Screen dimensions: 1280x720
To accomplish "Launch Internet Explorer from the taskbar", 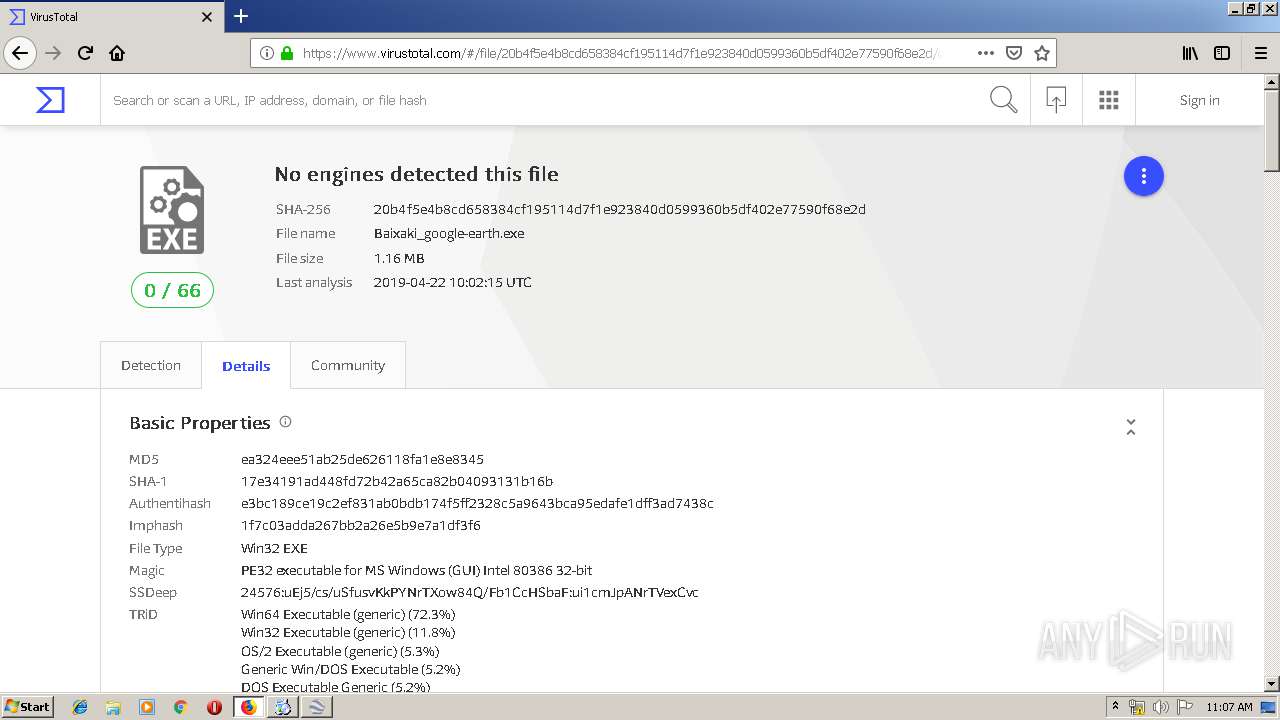I will [80, 707].
